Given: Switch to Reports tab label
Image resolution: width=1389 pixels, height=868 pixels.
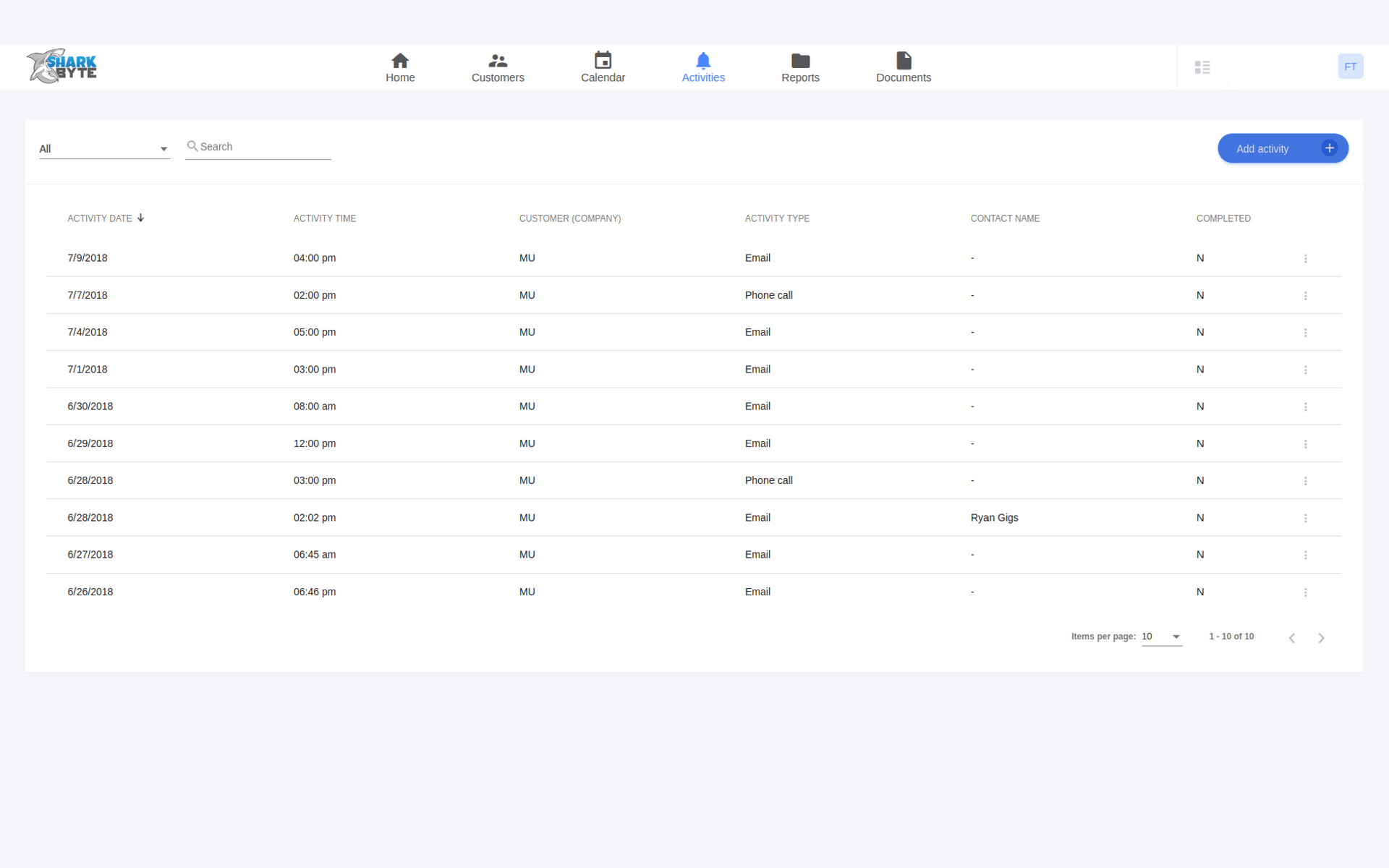Looking at the screenshot, I should (x=800, y=77).
